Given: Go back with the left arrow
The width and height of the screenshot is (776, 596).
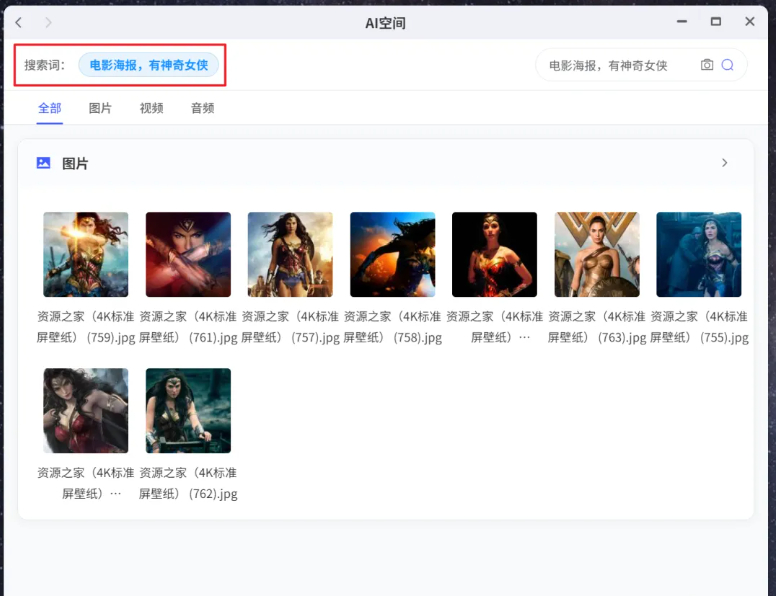Looking at the screenshot, I should click(x=19, y=22).
